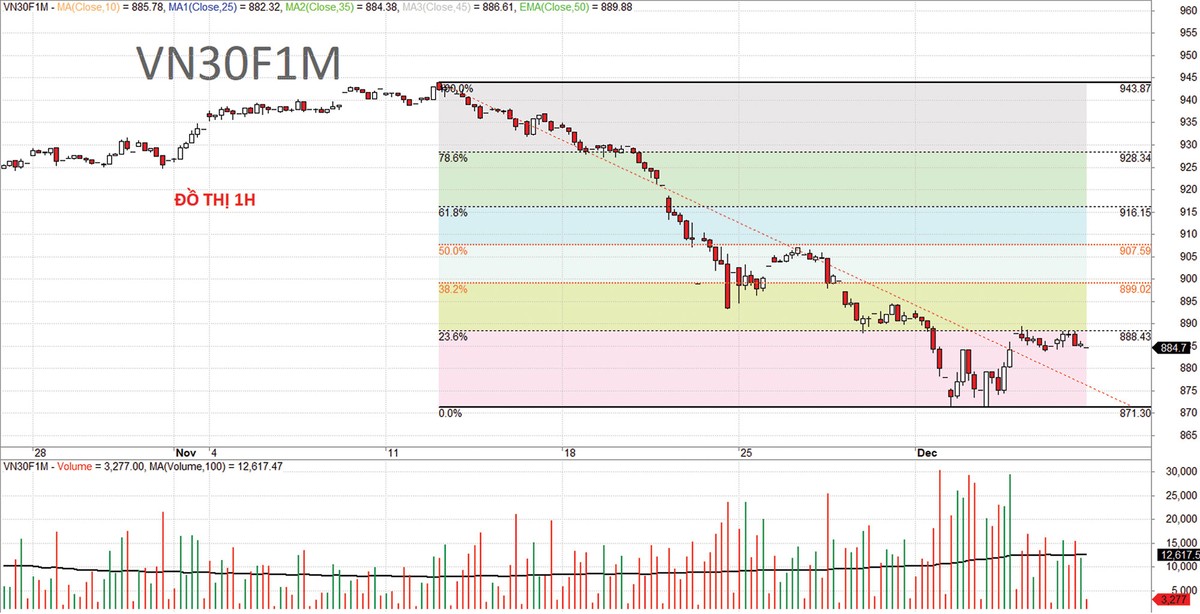Select the 61.8% Fibonacci level label
The image size is (1200, 614).
[x=453, y=213]
